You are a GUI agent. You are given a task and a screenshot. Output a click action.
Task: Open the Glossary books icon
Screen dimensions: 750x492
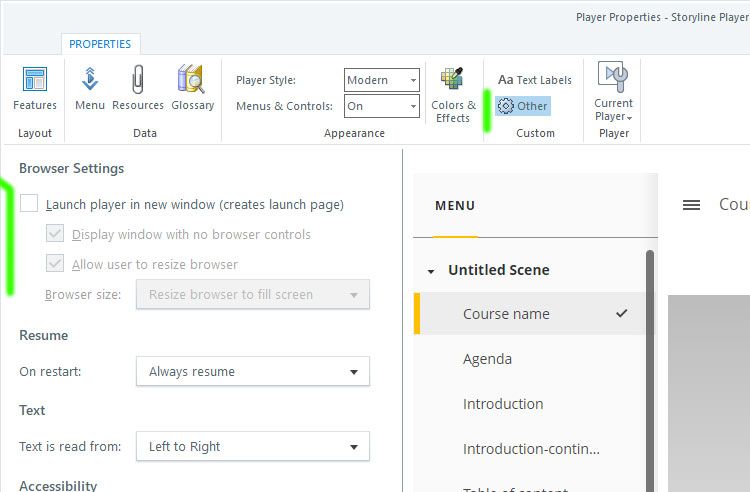click(192, 88)
